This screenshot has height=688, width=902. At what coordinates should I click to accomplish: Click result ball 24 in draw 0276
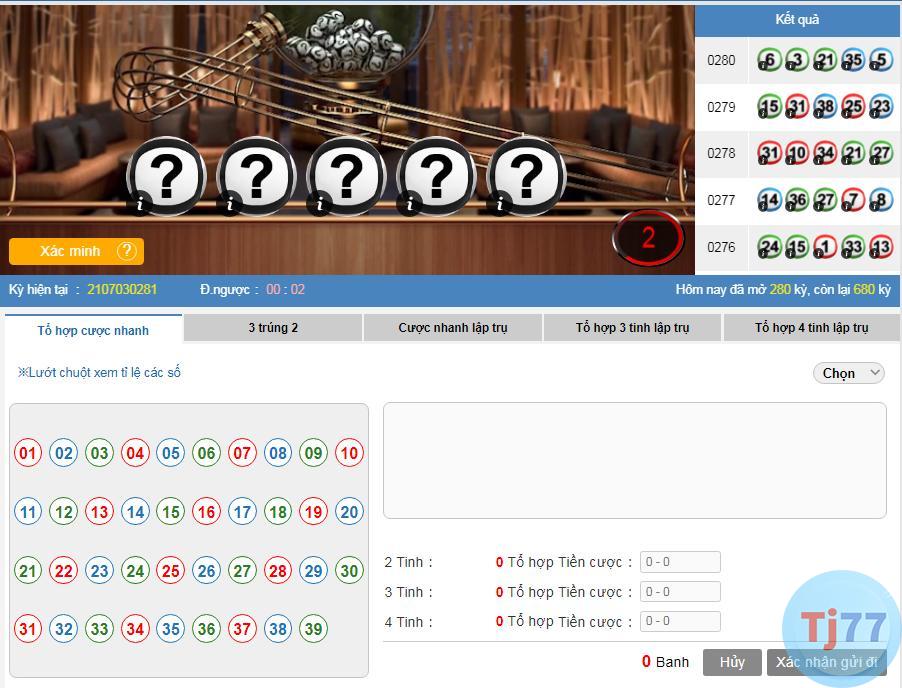pyautogui.click(x=769, y=247)
